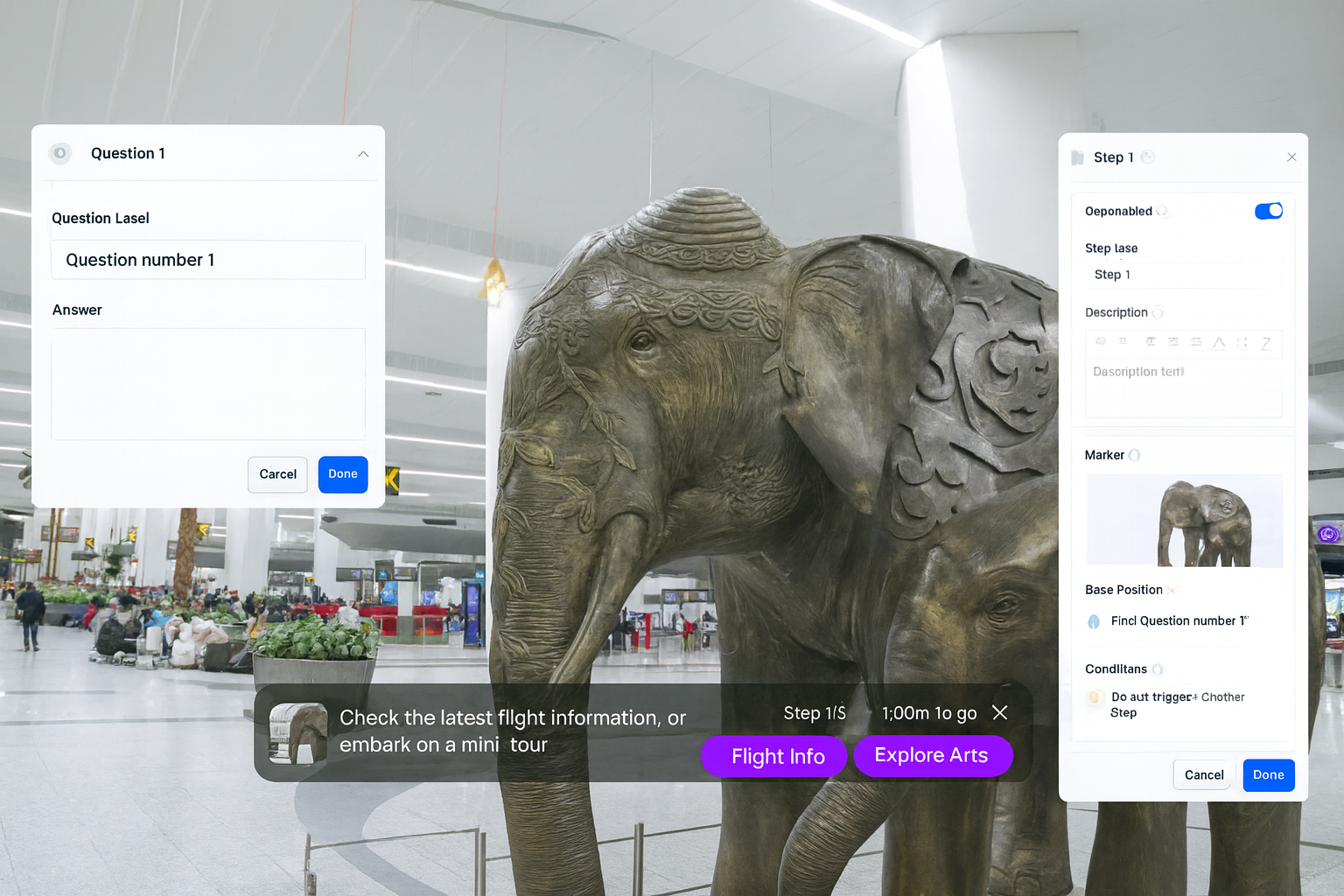Click the help icon beside Conditions label
This screenshot has width=1344, height=896.
coord(1157,669)
